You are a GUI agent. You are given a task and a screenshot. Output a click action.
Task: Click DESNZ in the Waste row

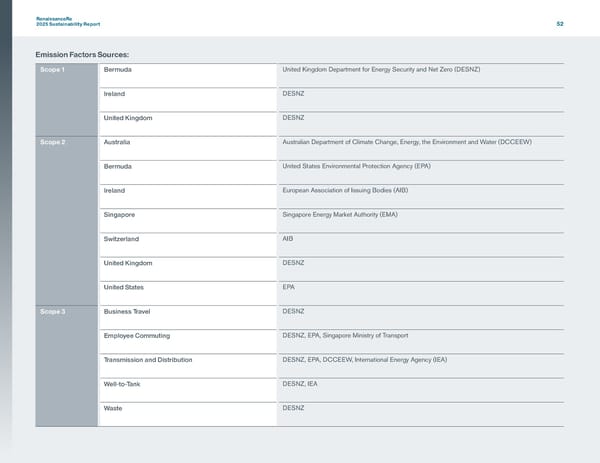coord(293,408)
